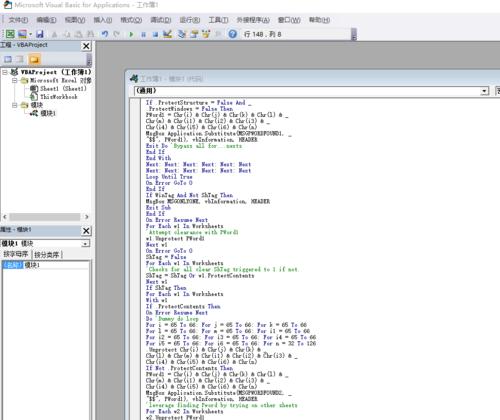Open the 调试 menu
This screenshot has width=500, height=420.
(x=161, y=20)
